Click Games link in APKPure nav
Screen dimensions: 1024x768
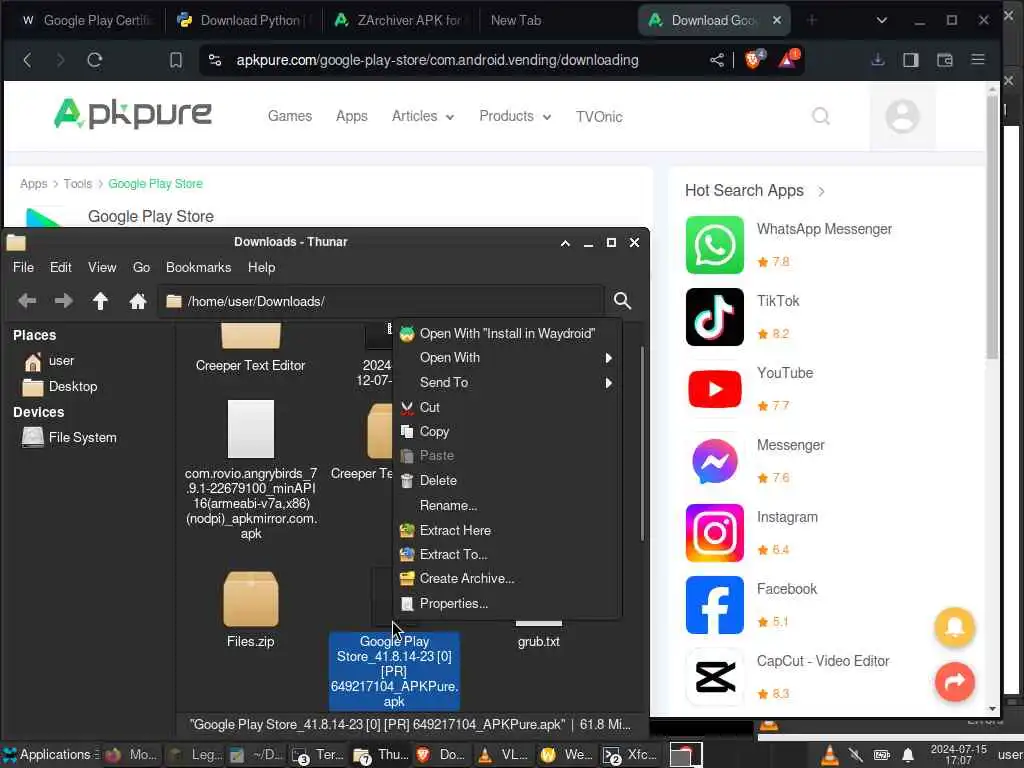[x=290, y=116]
